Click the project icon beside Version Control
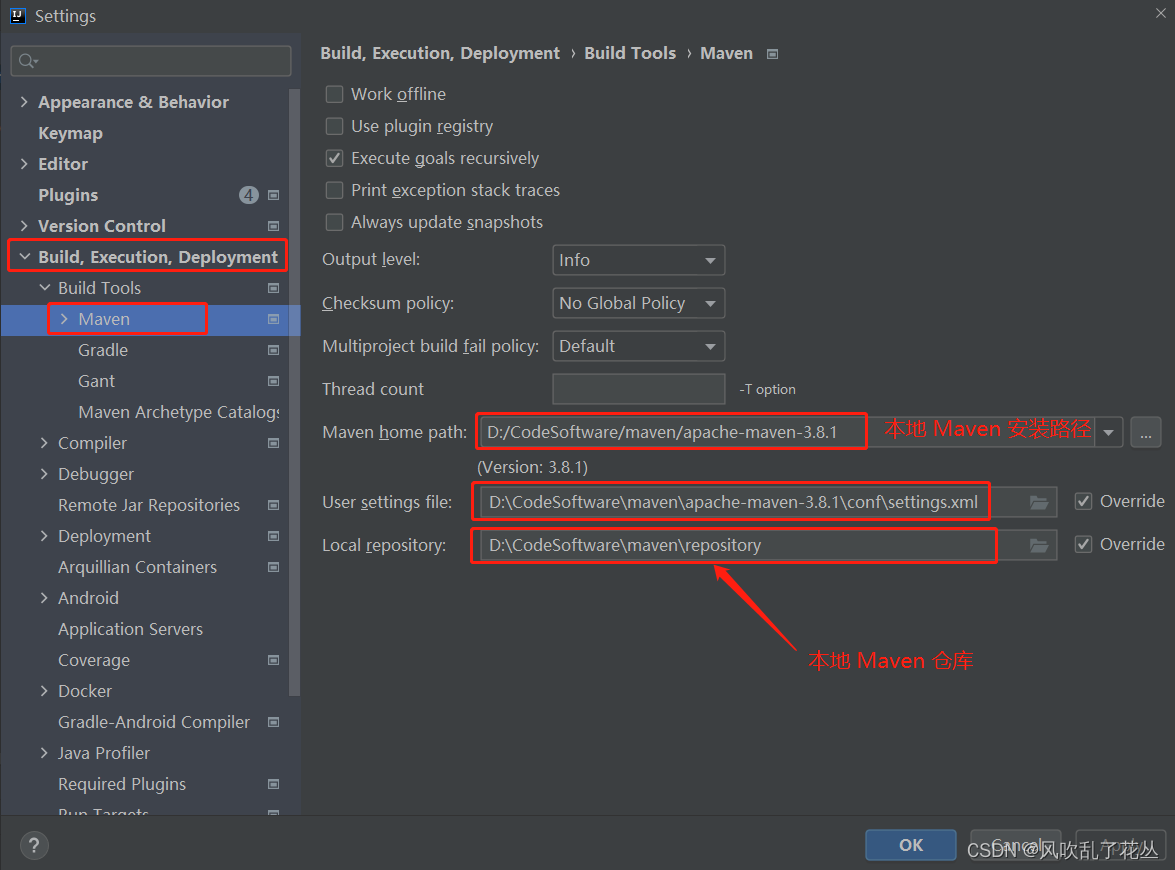The image size is (1175, 870). [x=274, y=226]
